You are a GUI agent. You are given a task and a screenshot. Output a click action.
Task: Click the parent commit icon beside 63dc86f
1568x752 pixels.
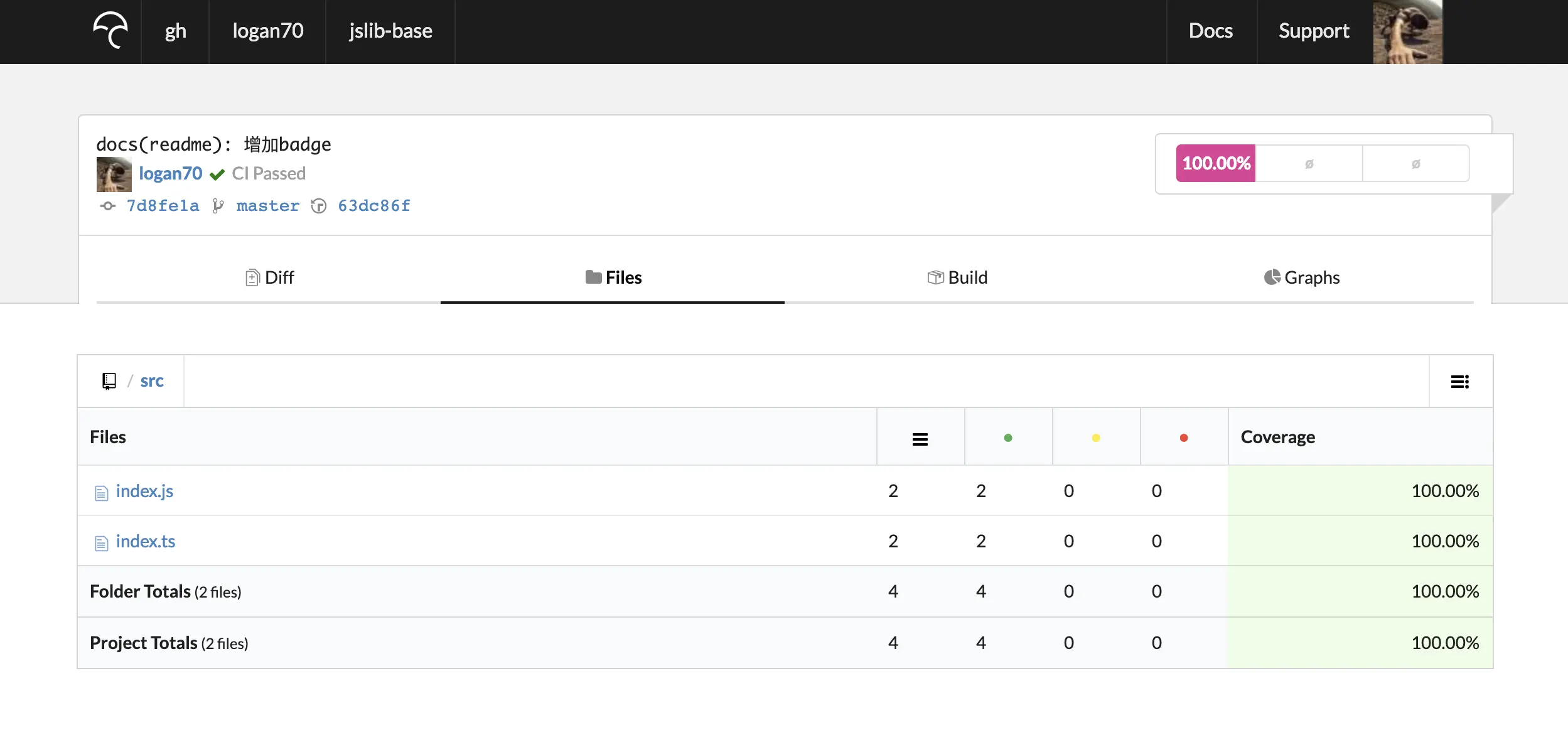[319, 206]
